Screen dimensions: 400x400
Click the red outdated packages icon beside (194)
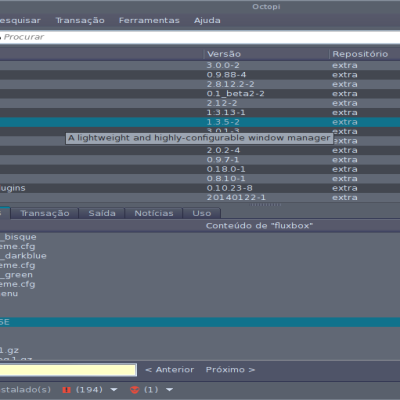pos(67,390)
